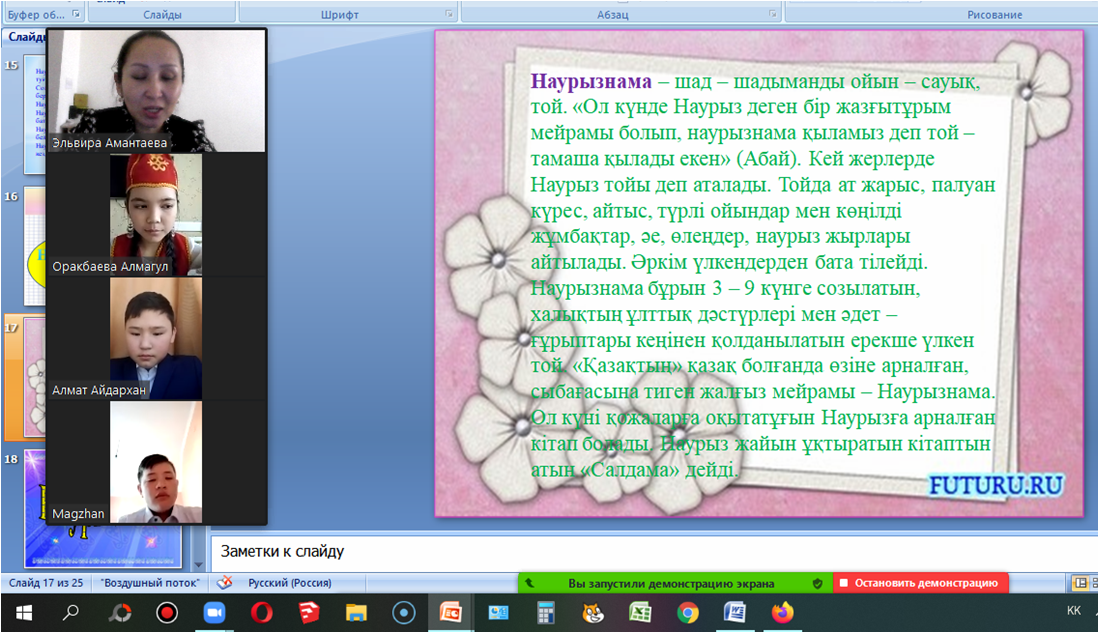Expand the Абзац group dialog launcher
The image size is (1099, 633).
click(772, 14)
